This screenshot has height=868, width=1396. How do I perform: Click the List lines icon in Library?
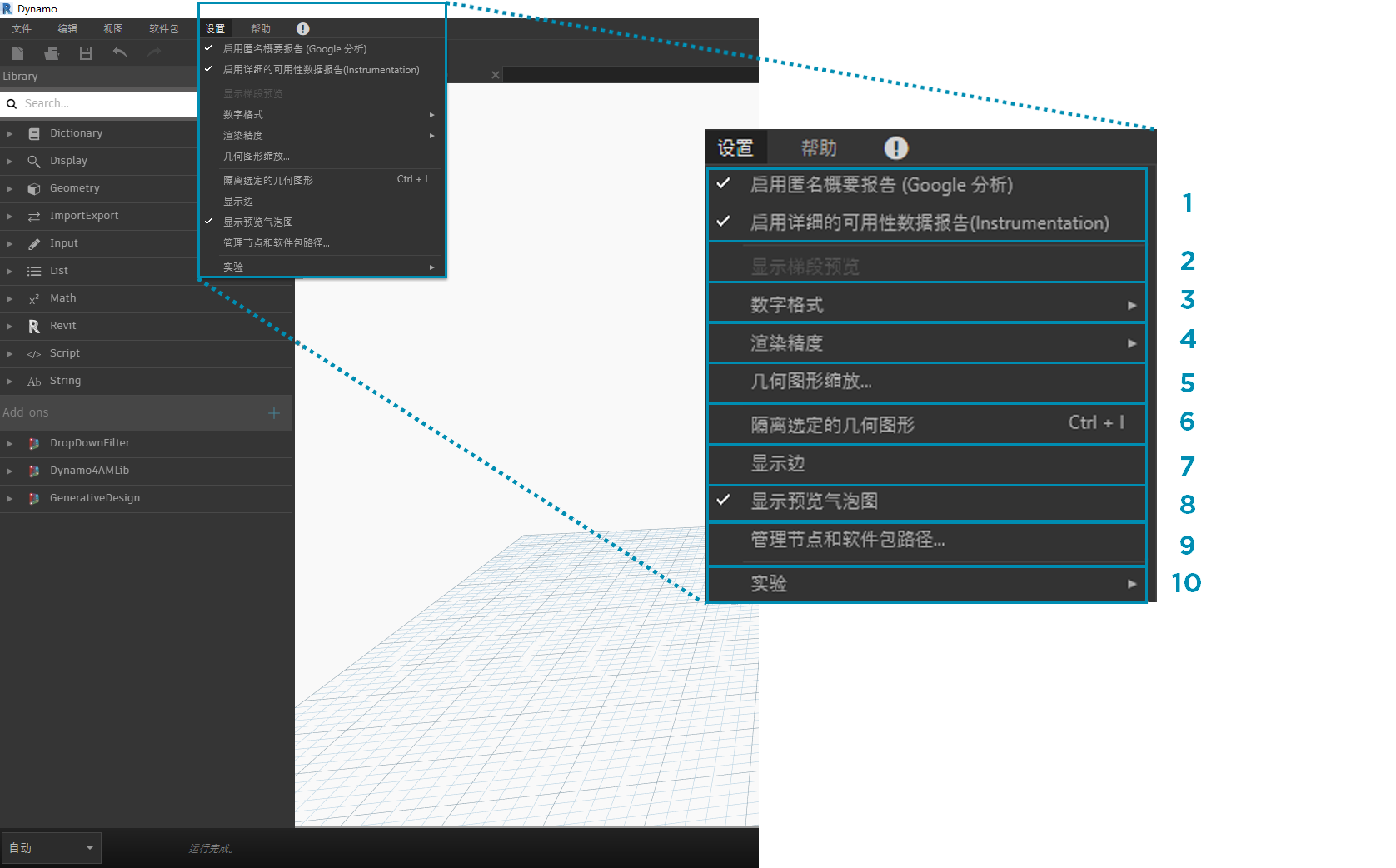(x=34, y=271)
